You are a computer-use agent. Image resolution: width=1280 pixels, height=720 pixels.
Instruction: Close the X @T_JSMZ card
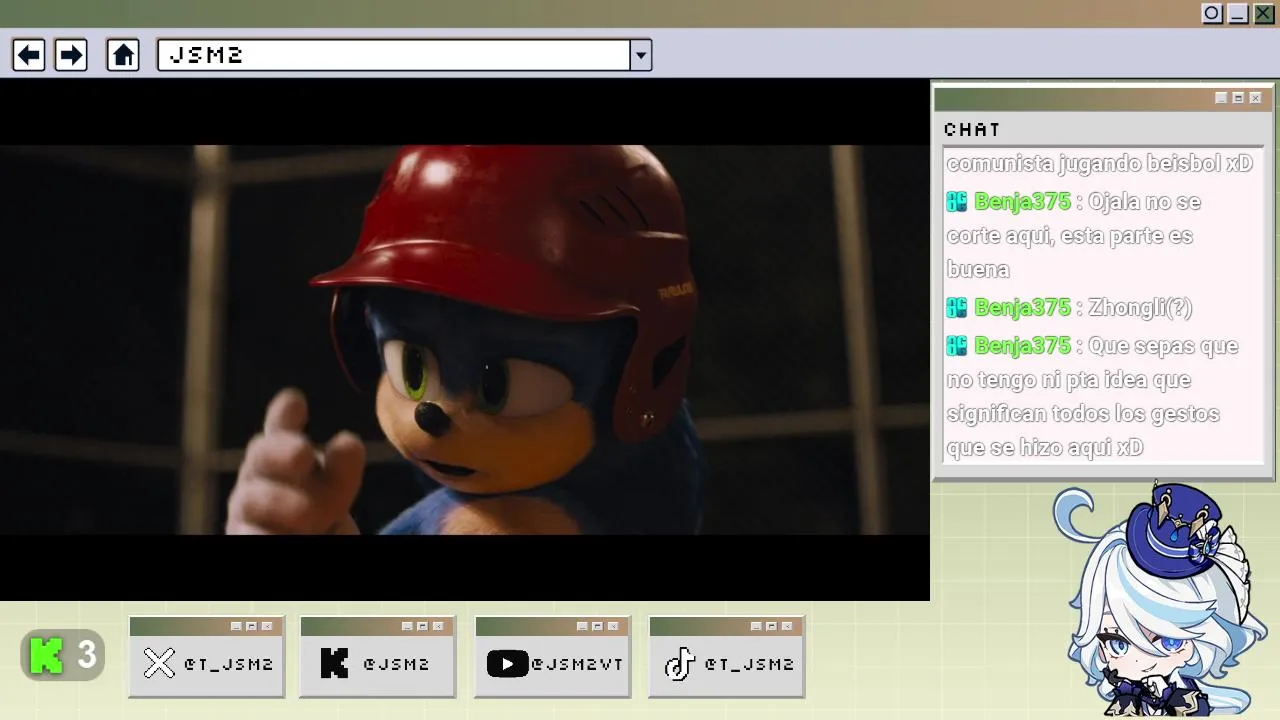(x=267, y=626)
